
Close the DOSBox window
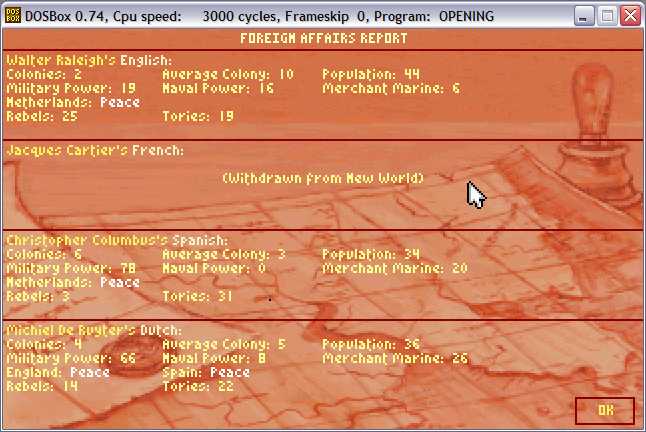click(x=630, y=16)
